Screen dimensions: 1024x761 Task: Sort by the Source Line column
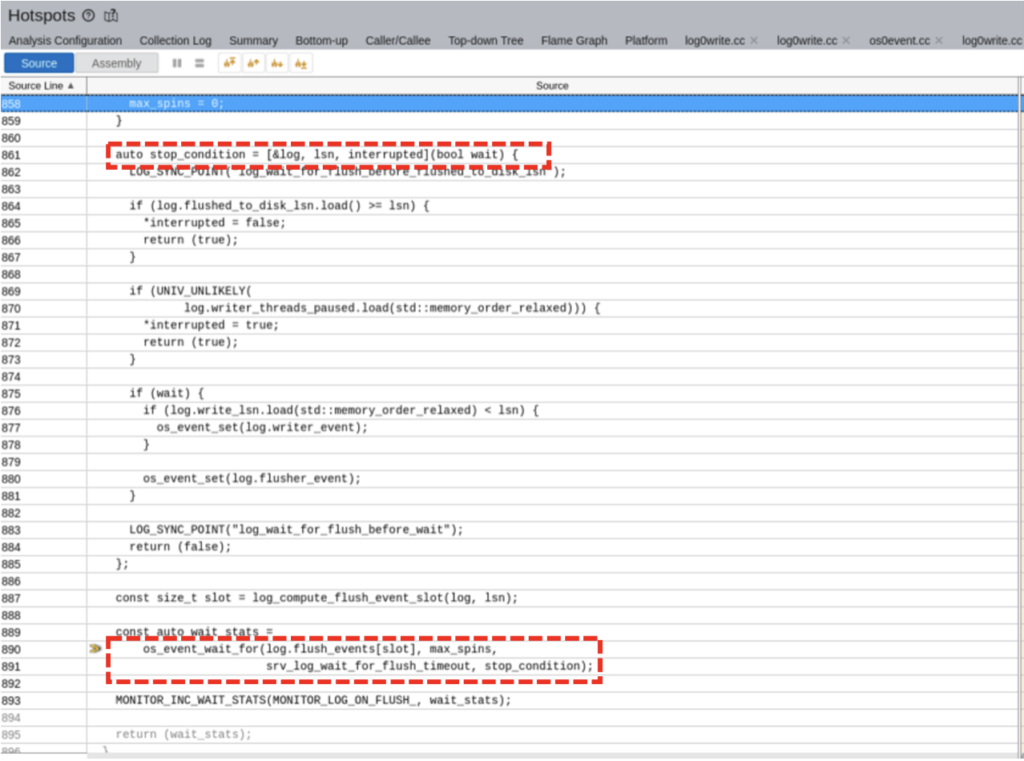click(x=38, y=85)
